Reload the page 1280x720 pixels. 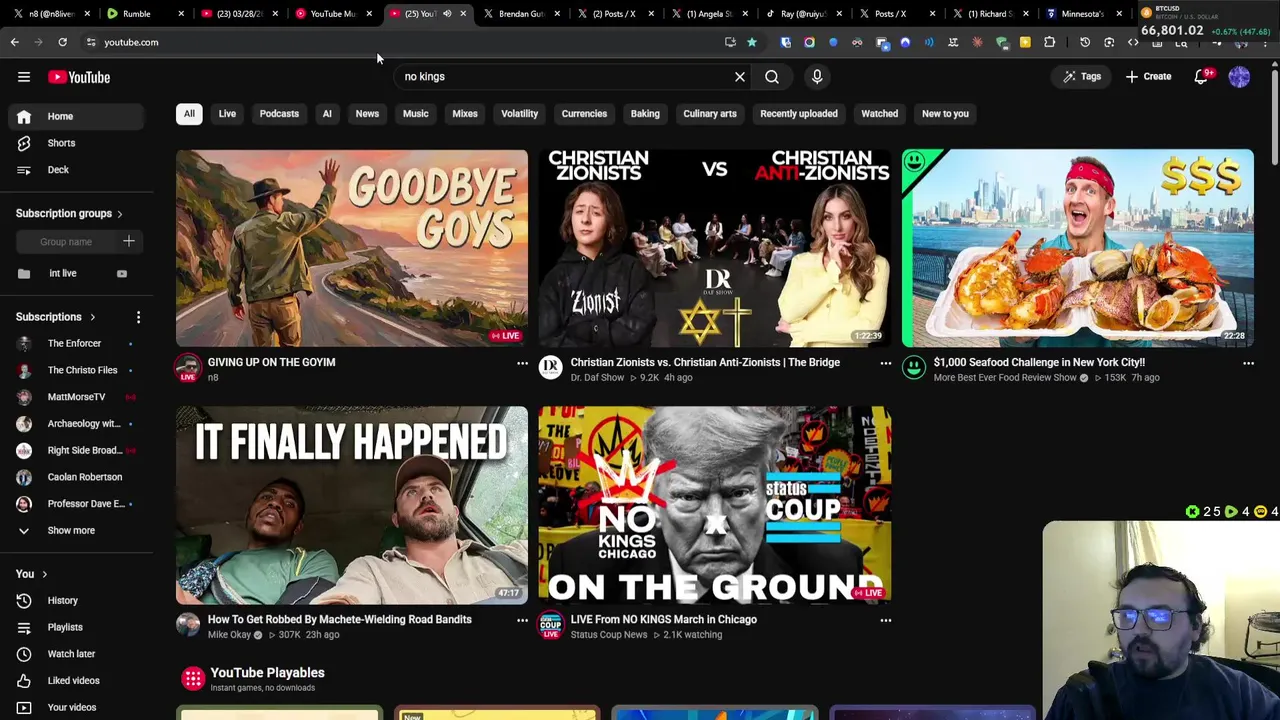(x=62, y=42)
